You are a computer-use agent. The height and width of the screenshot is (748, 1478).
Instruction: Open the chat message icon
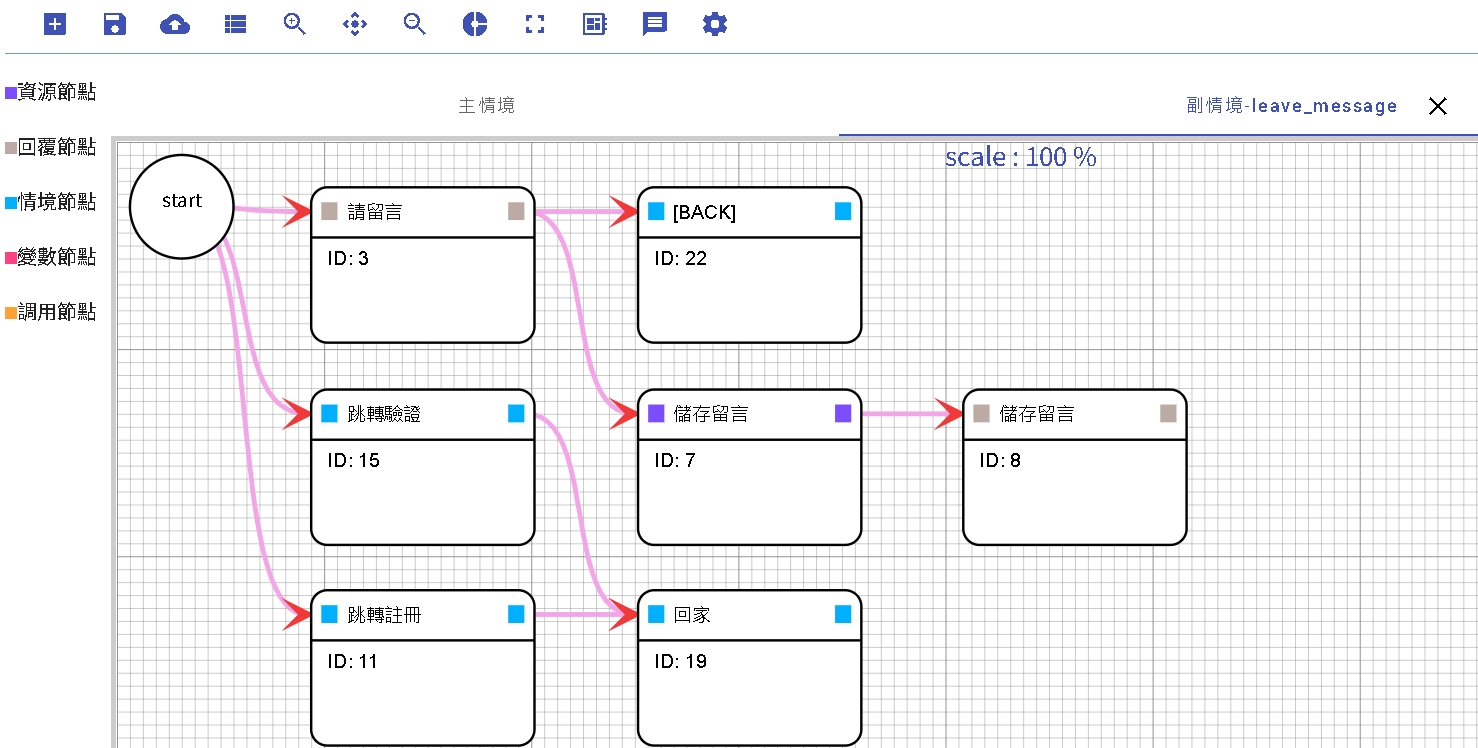[655, 25]
